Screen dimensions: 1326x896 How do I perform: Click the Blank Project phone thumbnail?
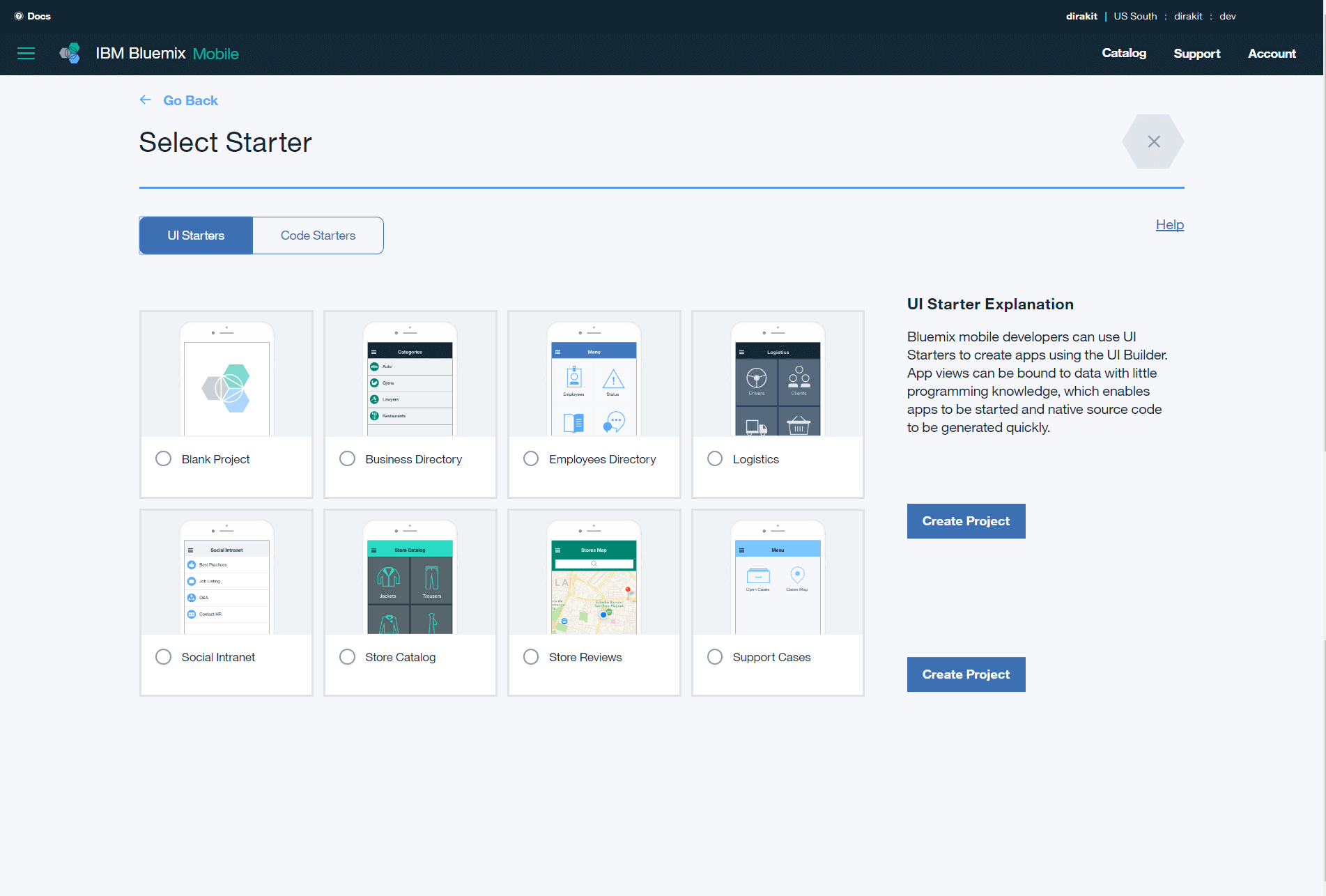[226, 379]
